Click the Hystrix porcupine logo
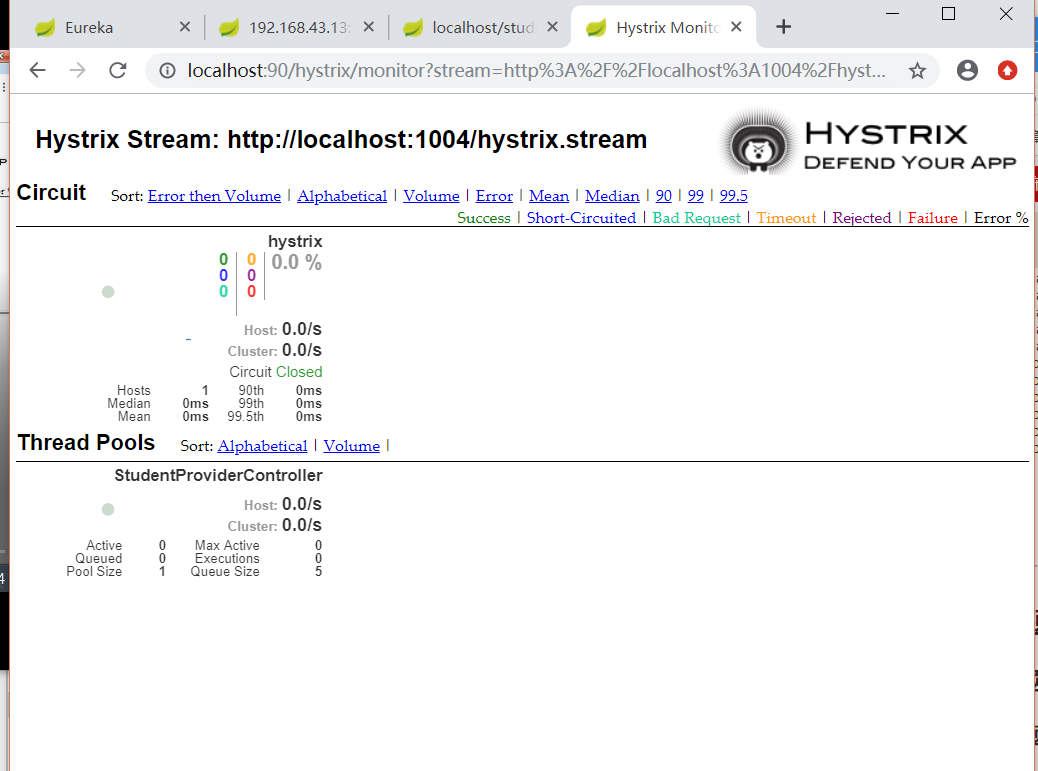The height and width of the screenshot is (771, 1038). click(x=758, y=144)
